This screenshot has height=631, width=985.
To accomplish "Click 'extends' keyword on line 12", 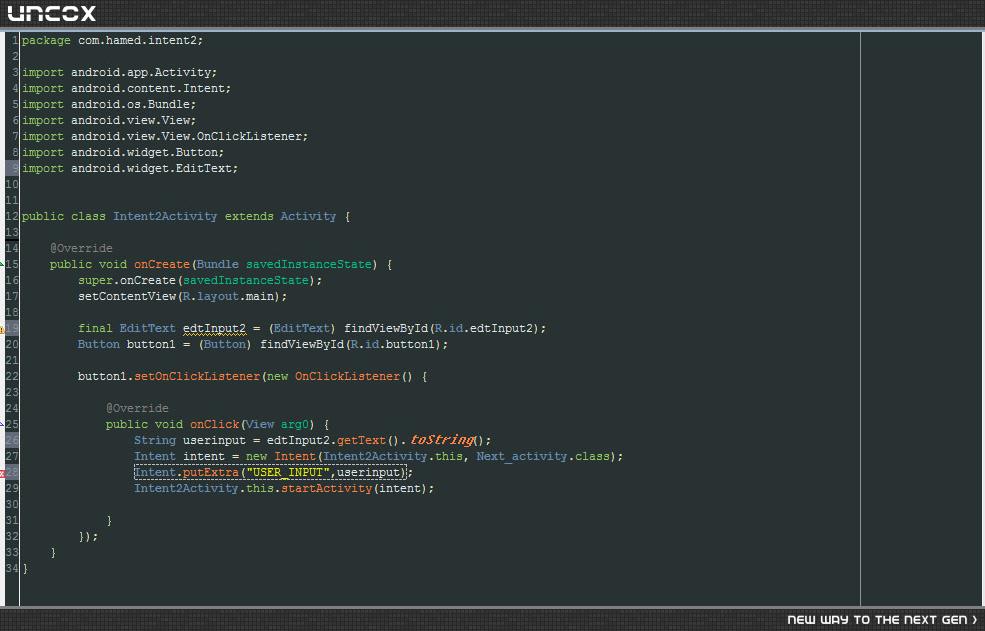I will click(x=249, y=216).
